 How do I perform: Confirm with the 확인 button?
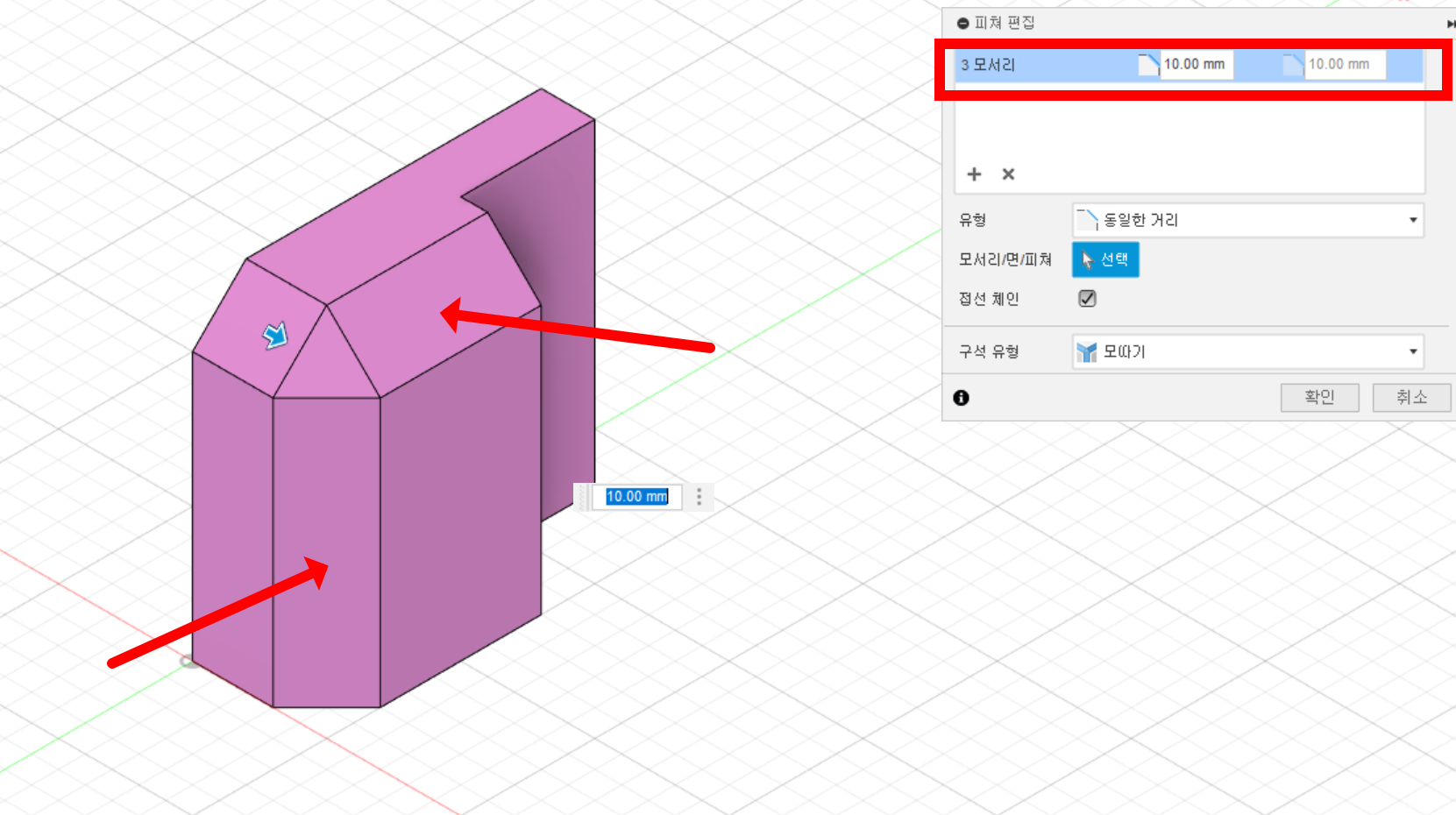click(x=1319, y=397)
